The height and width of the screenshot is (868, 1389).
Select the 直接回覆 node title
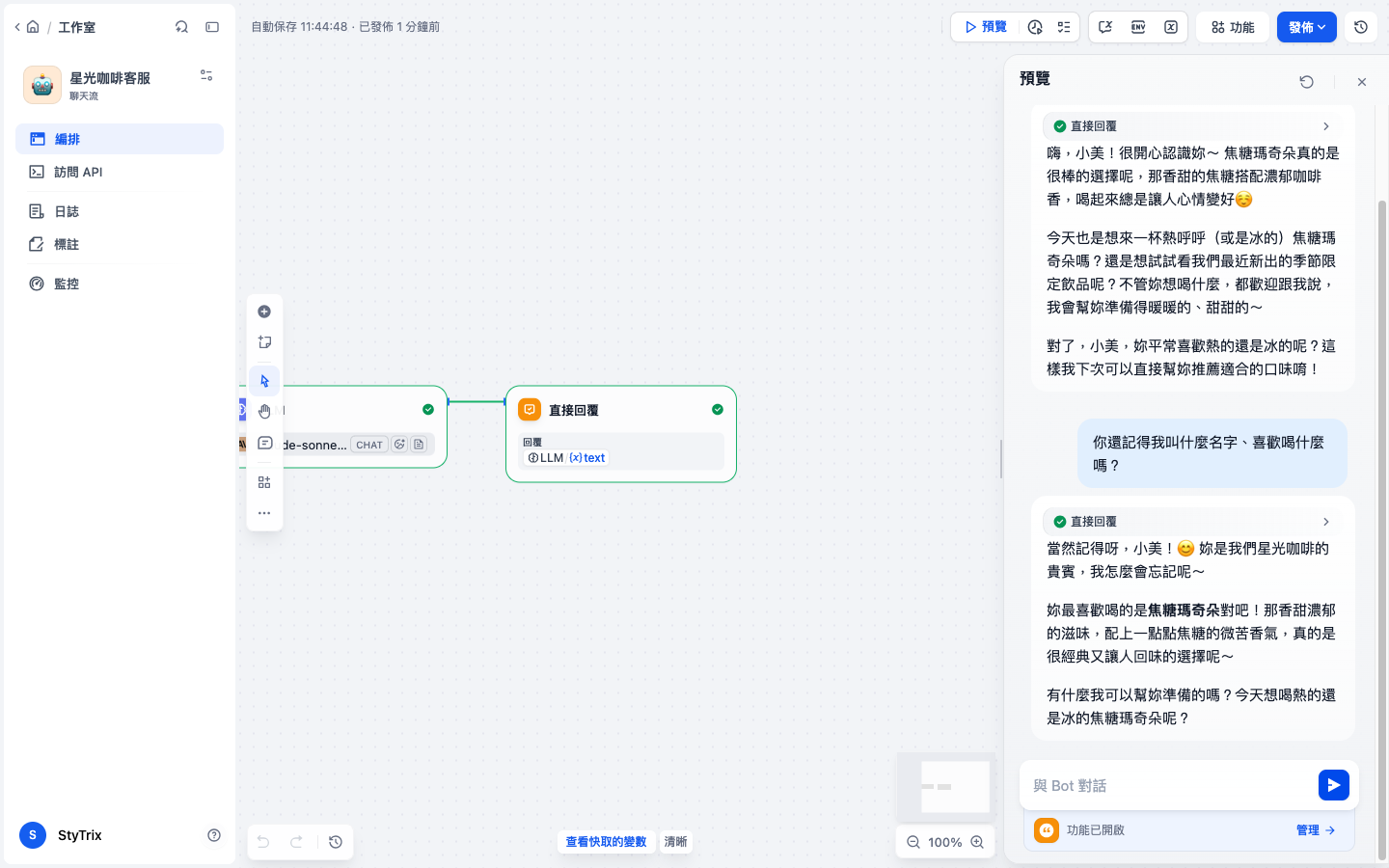[x=573, y=410]
